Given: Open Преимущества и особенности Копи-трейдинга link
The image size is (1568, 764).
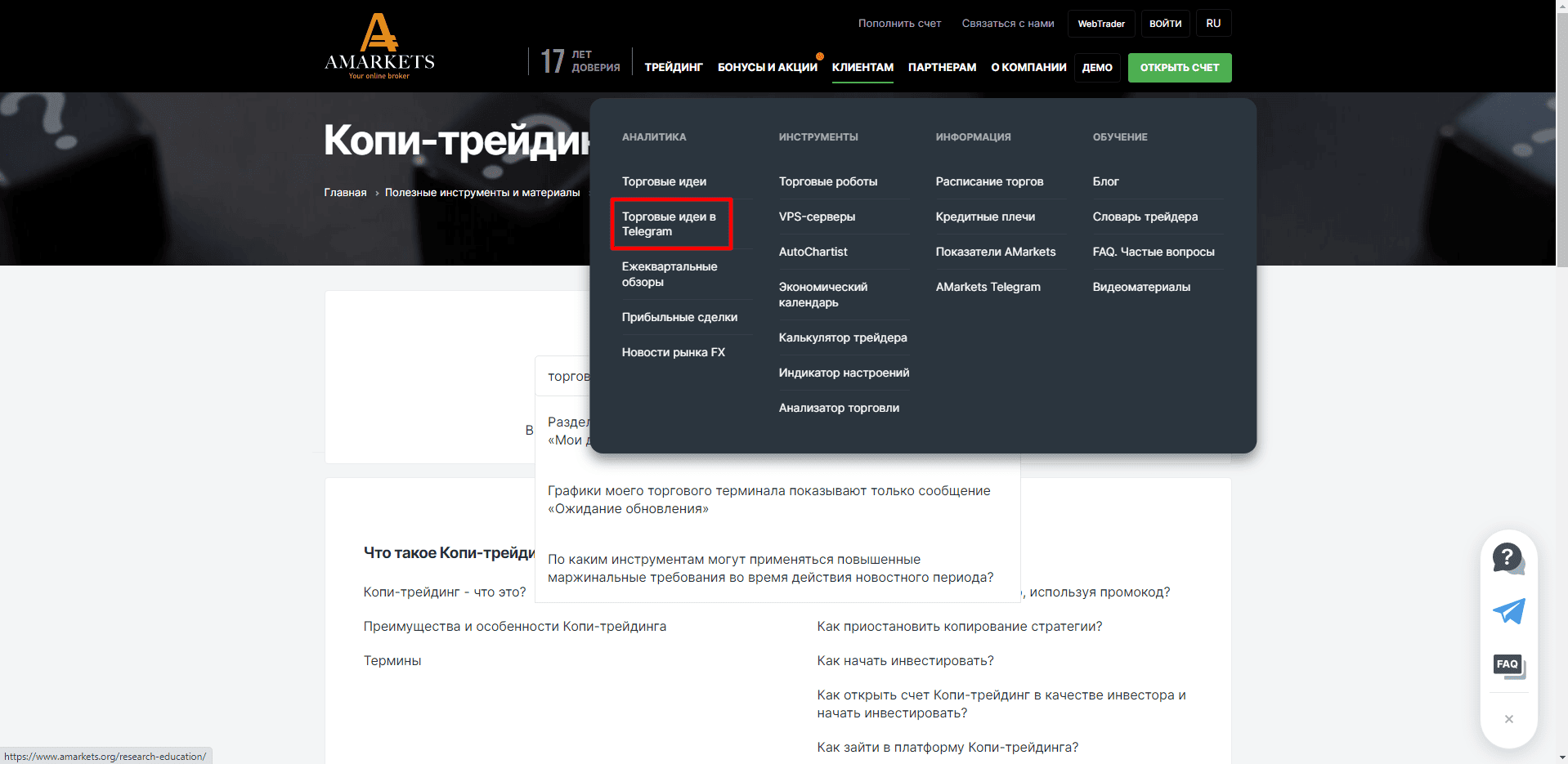Looking at the screenshot, I should click(x=515, y=627).
